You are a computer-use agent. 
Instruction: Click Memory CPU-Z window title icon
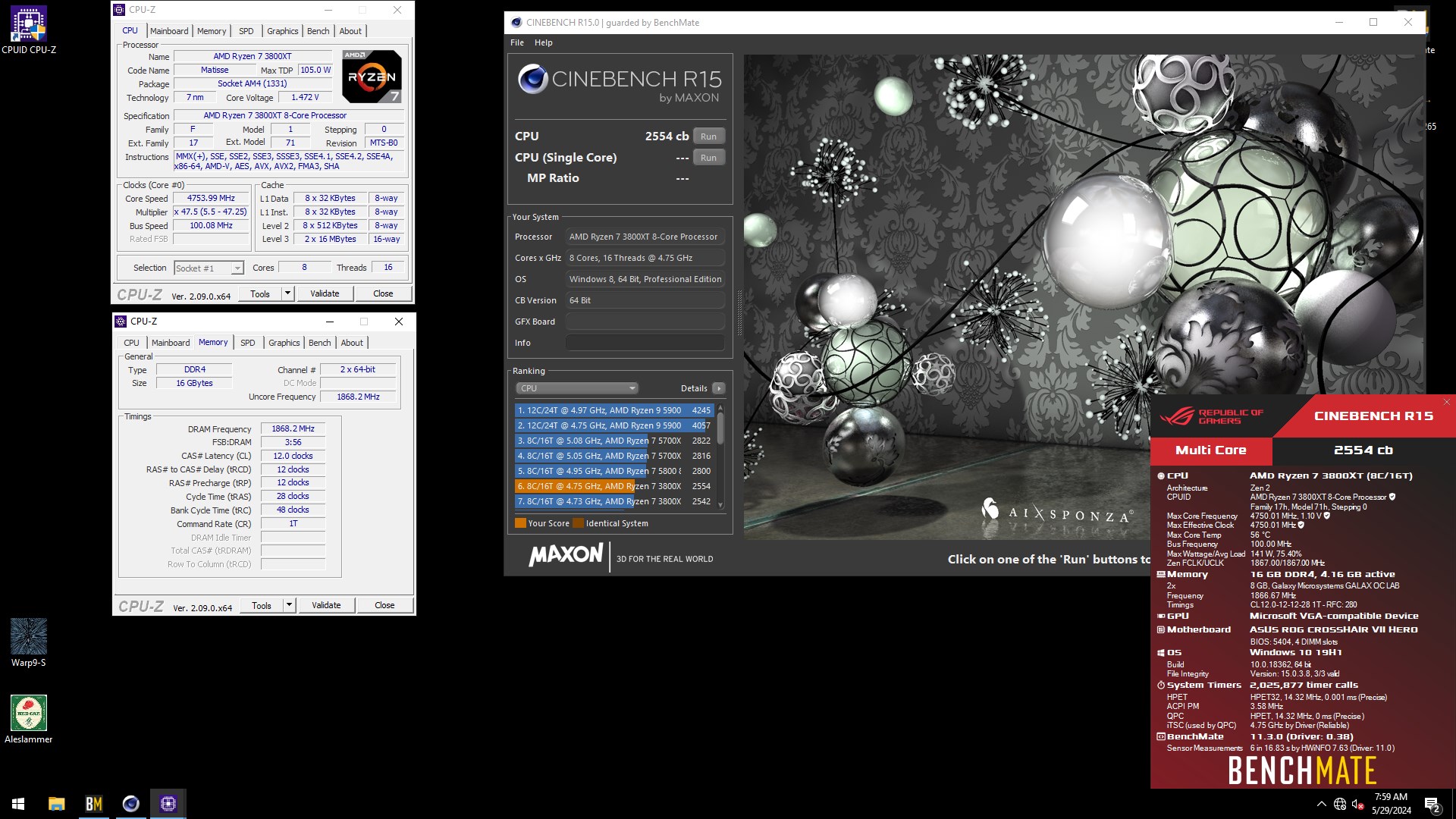point(121,322)
